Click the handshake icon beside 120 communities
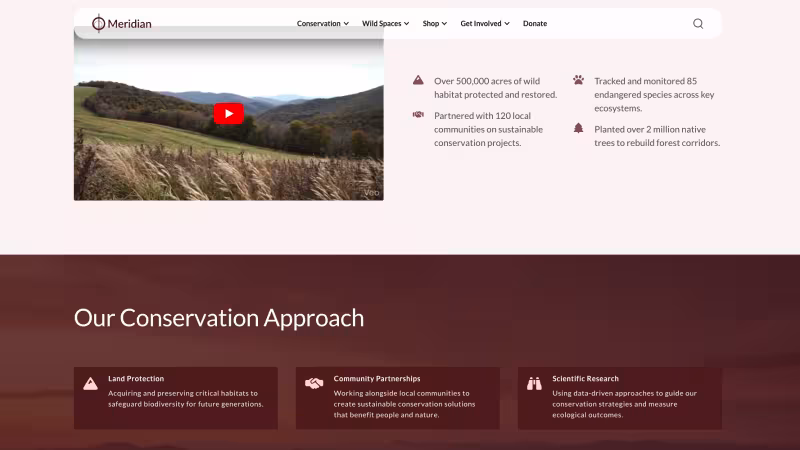800x450 pixels. [418, 115]
